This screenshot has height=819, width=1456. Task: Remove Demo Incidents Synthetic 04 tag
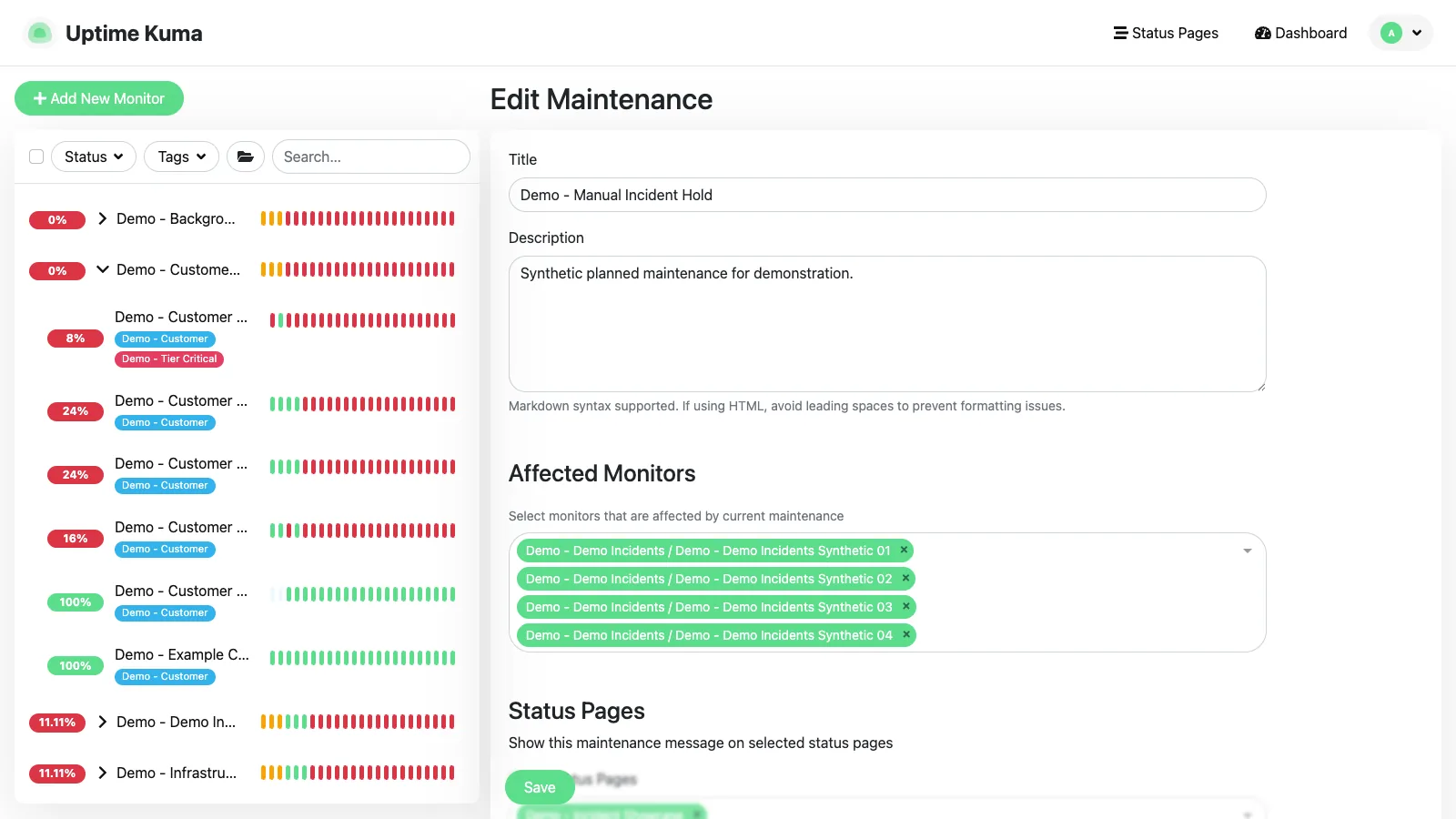pos(905,635)
